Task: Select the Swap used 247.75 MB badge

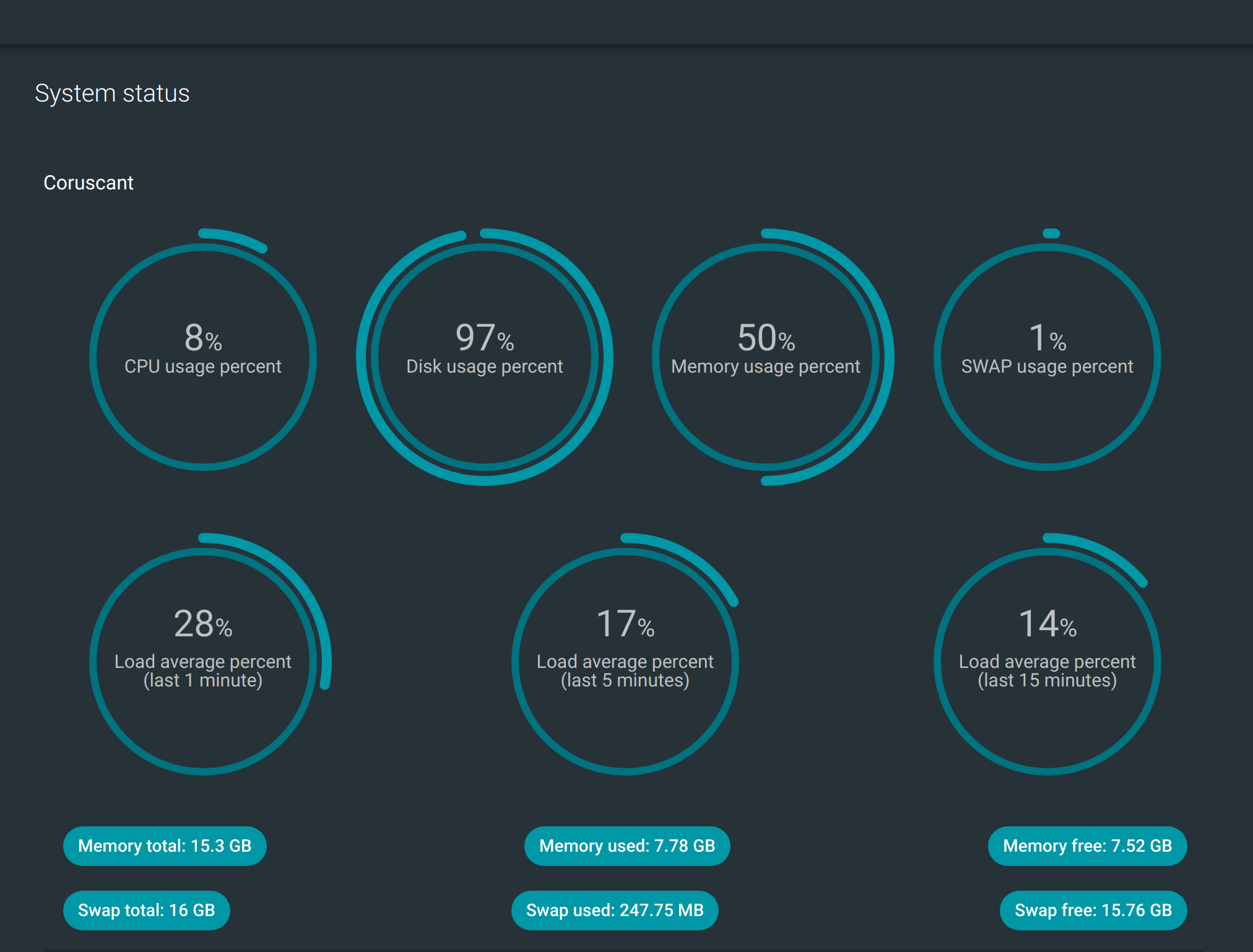Action: click(615, 910)
